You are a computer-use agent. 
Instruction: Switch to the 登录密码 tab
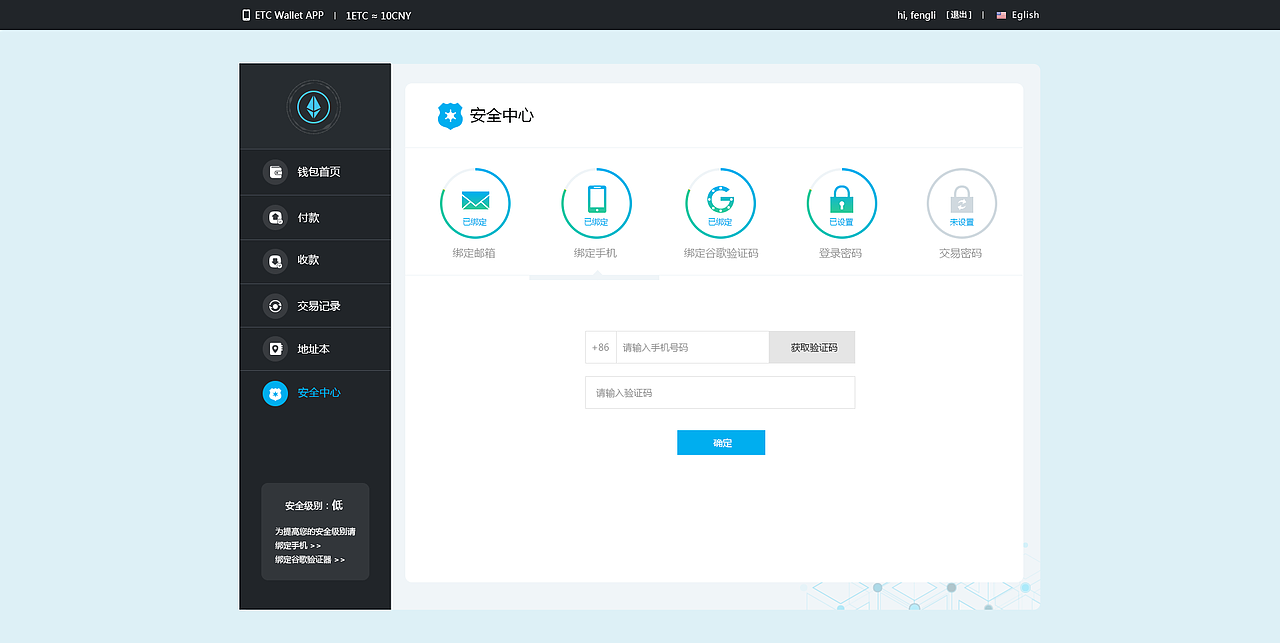pyautogui.click(x=840, y=254)
